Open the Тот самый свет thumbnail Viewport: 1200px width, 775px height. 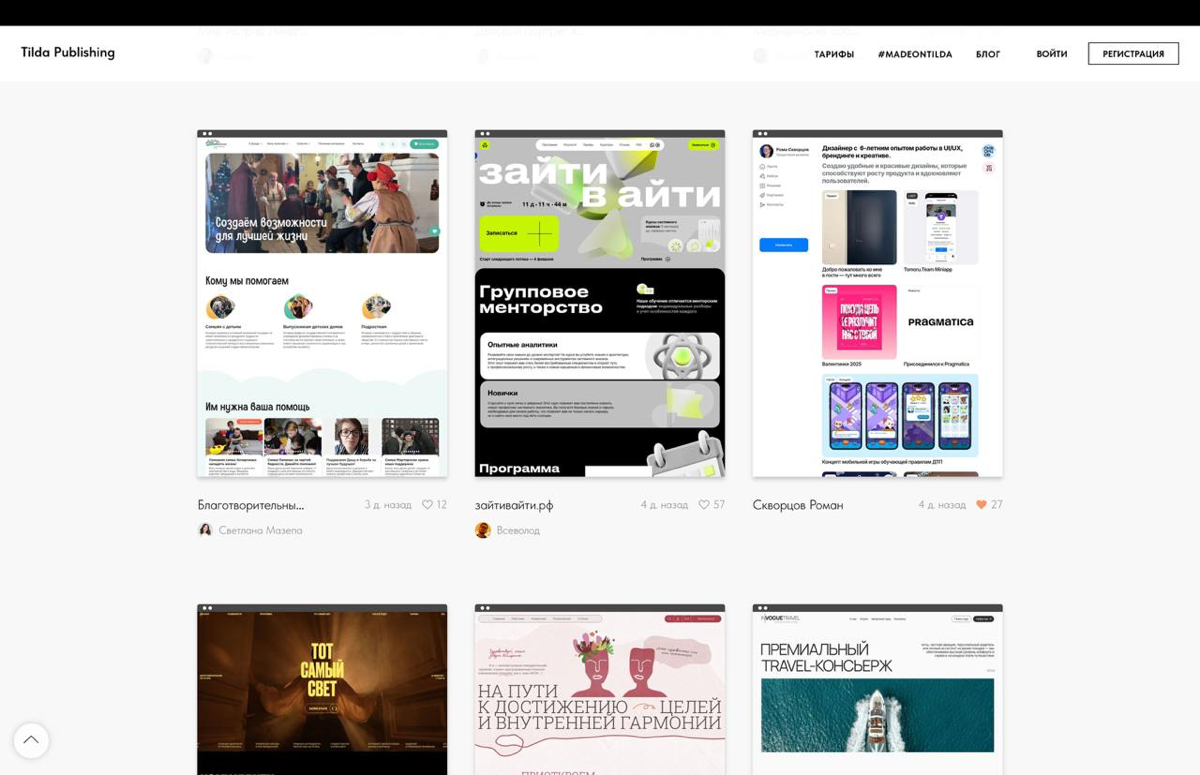tap(322, 690)
